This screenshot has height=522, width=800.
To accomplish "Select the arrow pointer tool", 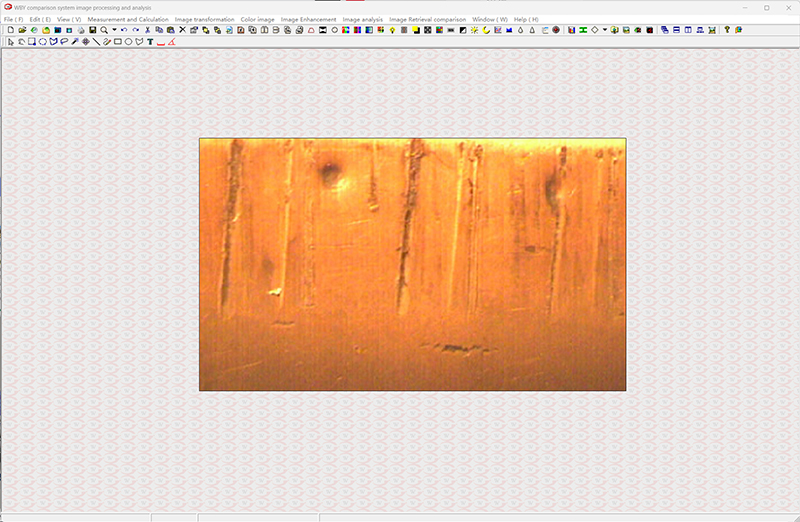I will point(11,42).
